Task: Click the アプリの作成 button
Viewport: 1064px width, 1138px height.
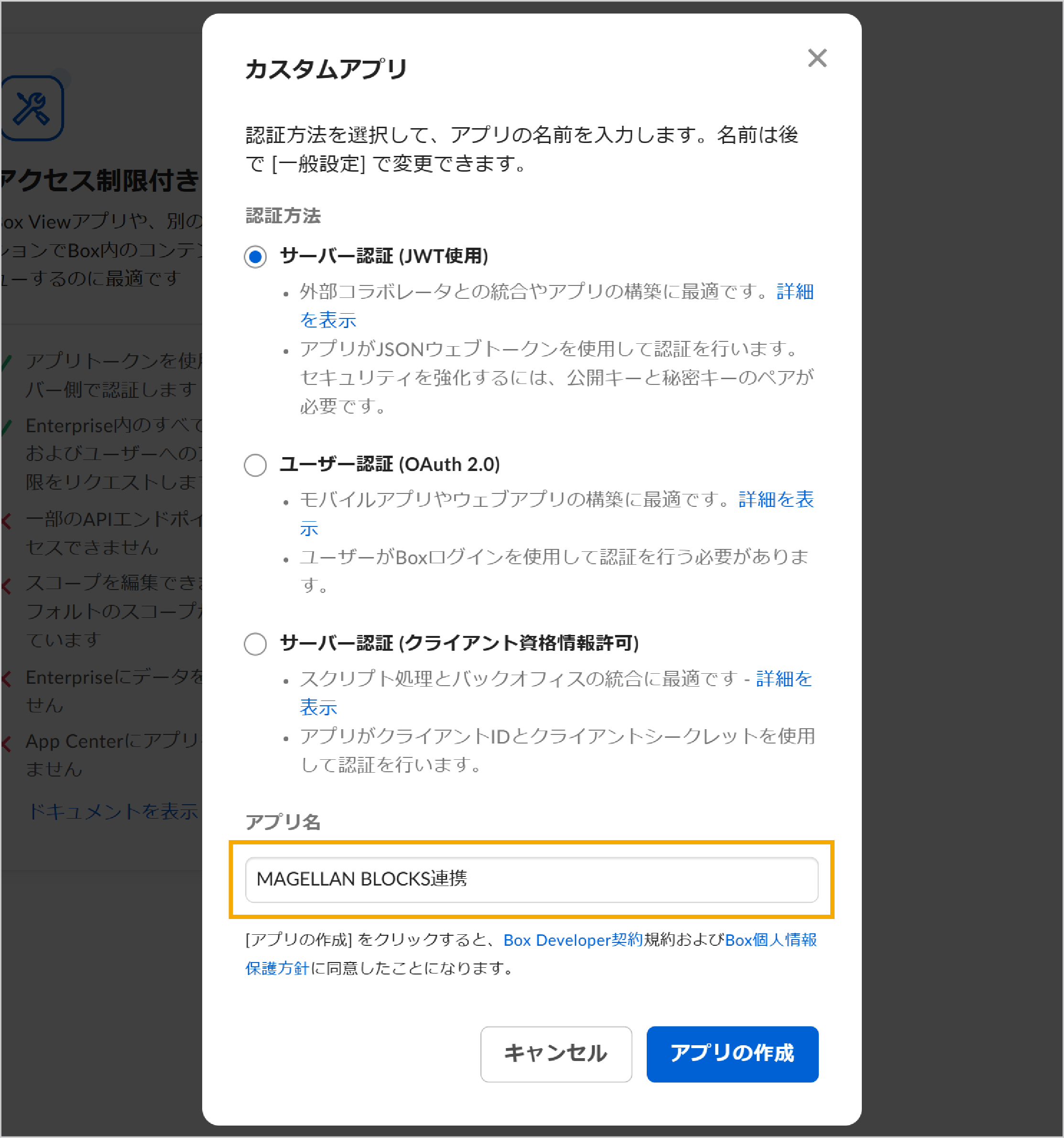Action: pyautogui.click(x=732, y=1054)
